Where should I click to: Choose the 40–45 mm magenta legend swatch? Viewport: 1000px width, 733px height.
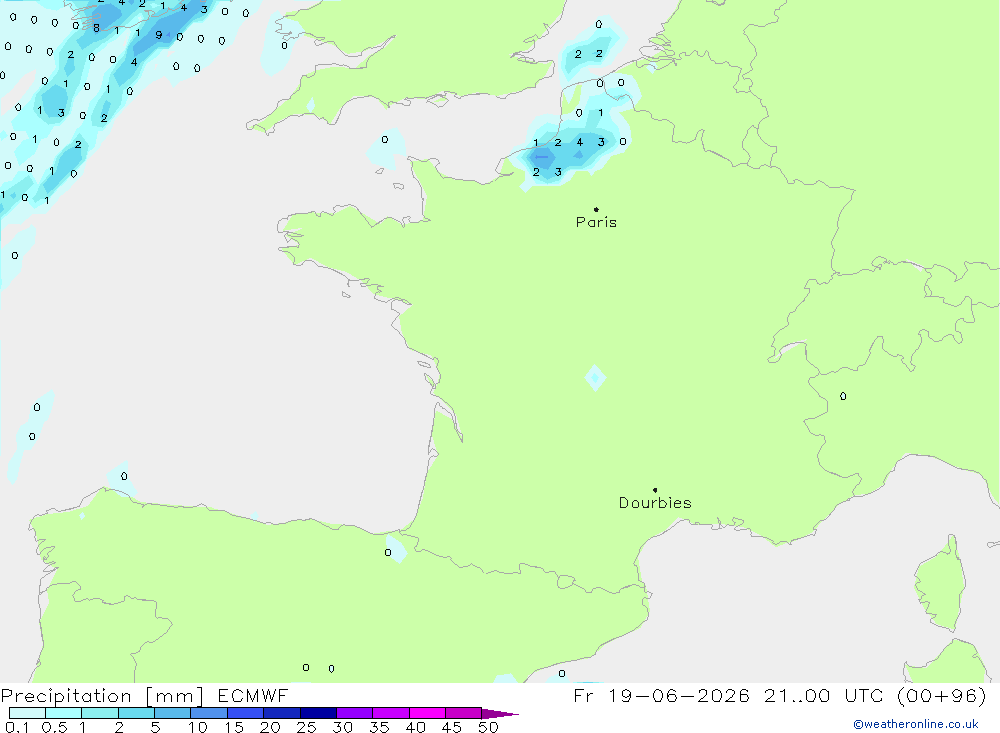click(x=427, y=713)
